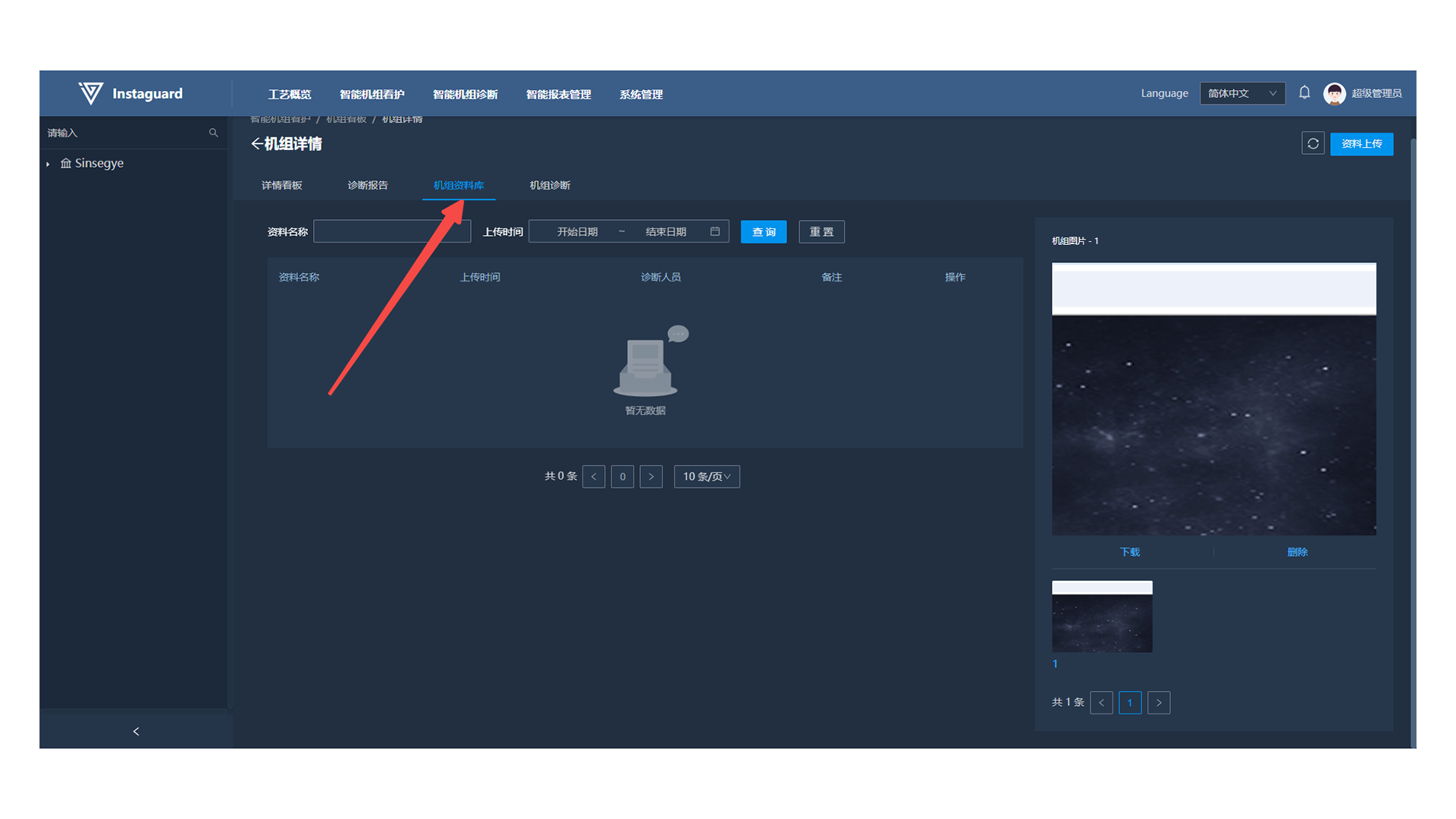Select the small image thumbnail labeled 1
Viewport: 1456px width, 819px height.
coord(1102,617)
